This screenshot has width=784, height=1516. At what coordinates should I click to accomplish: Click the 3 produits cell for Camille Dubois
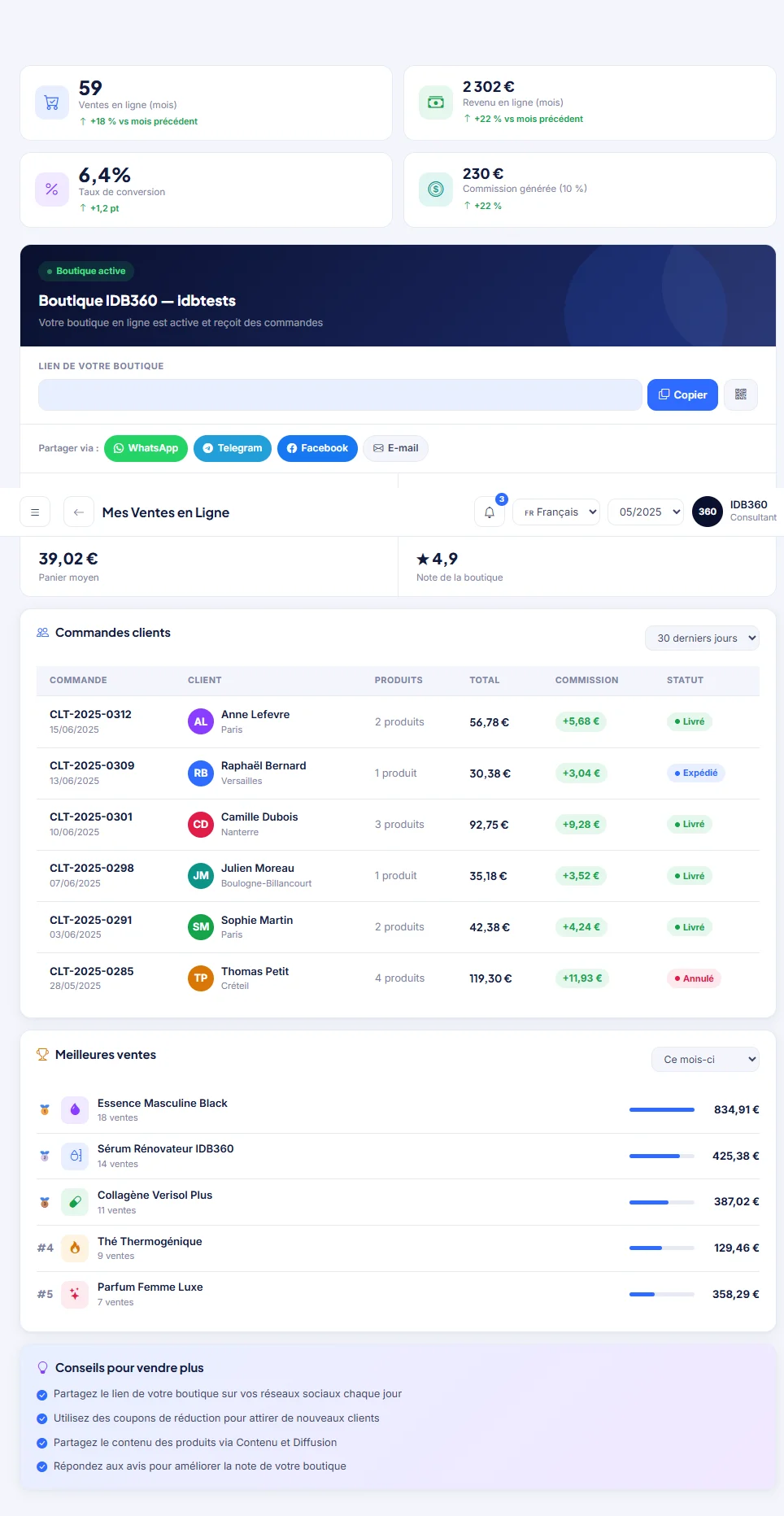[x=399, y=825]
